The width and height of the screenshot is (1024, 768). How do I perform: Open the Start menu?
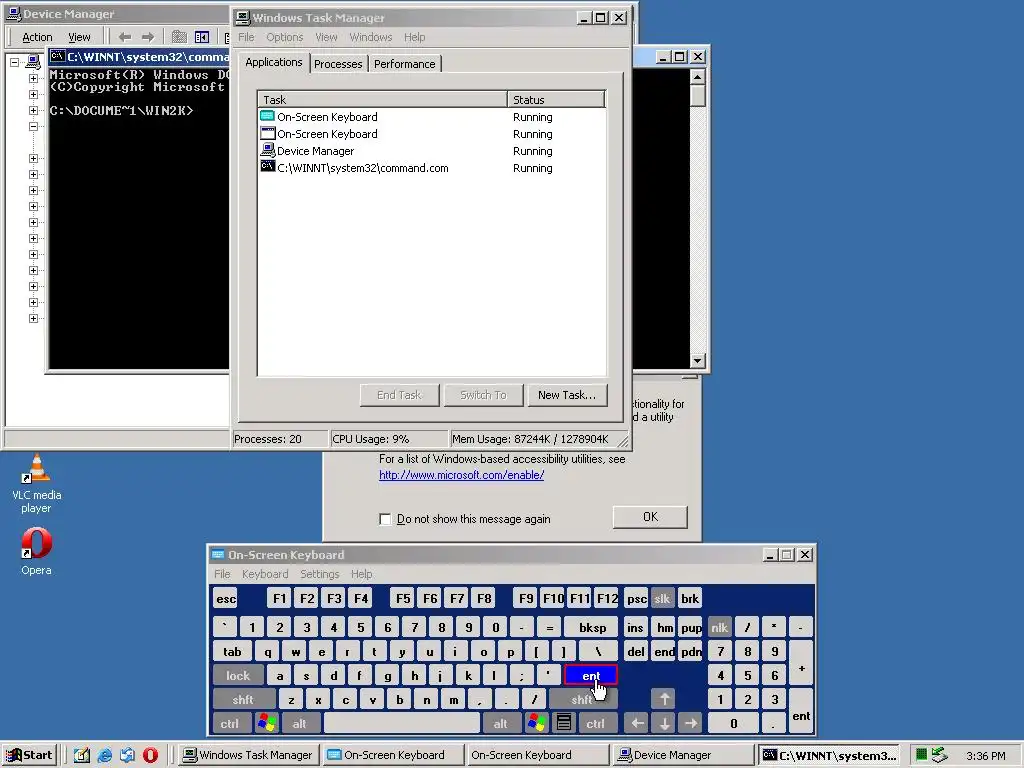click(x=30, y=755)
